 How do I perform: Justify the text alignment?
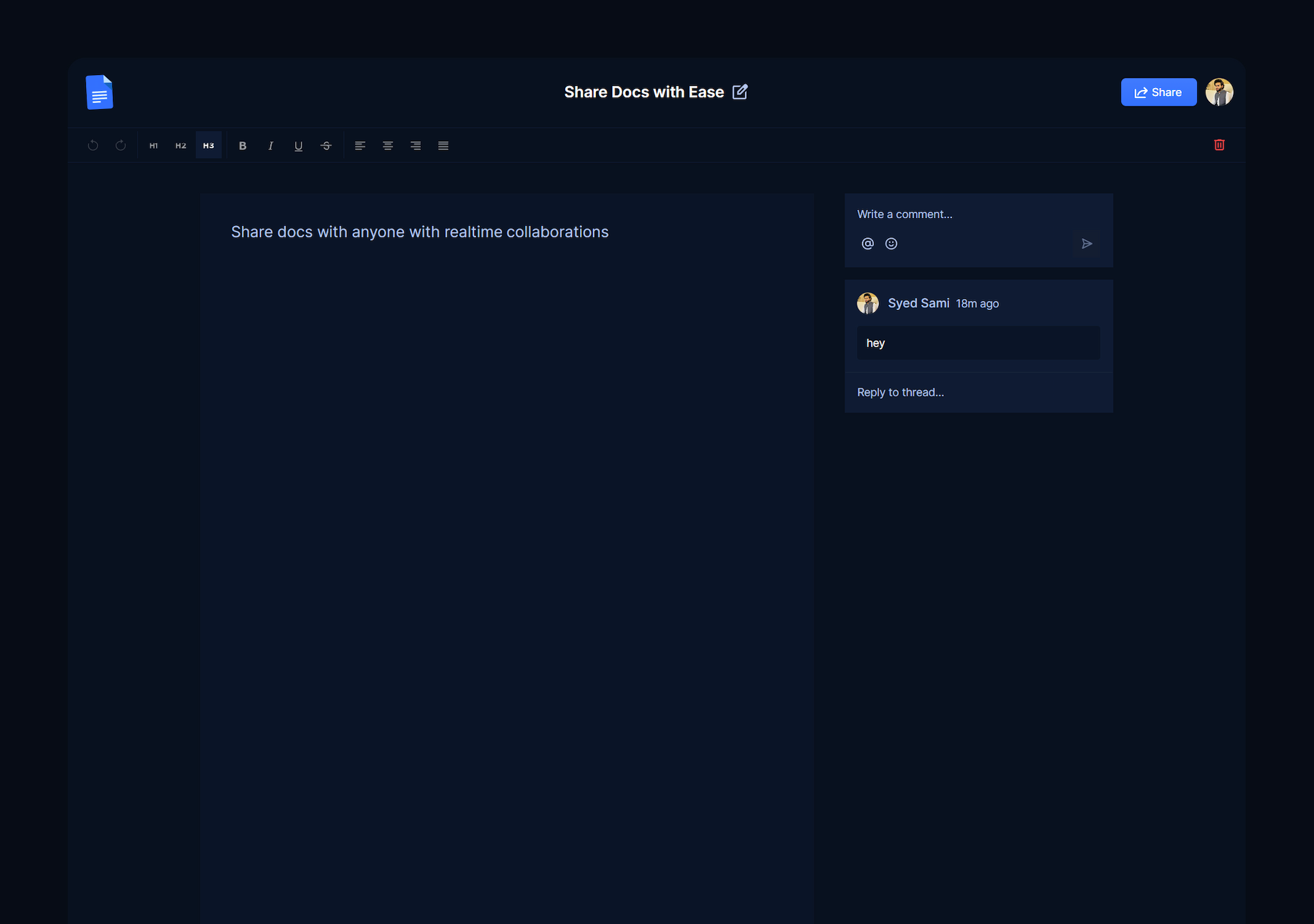click(443, 146)
